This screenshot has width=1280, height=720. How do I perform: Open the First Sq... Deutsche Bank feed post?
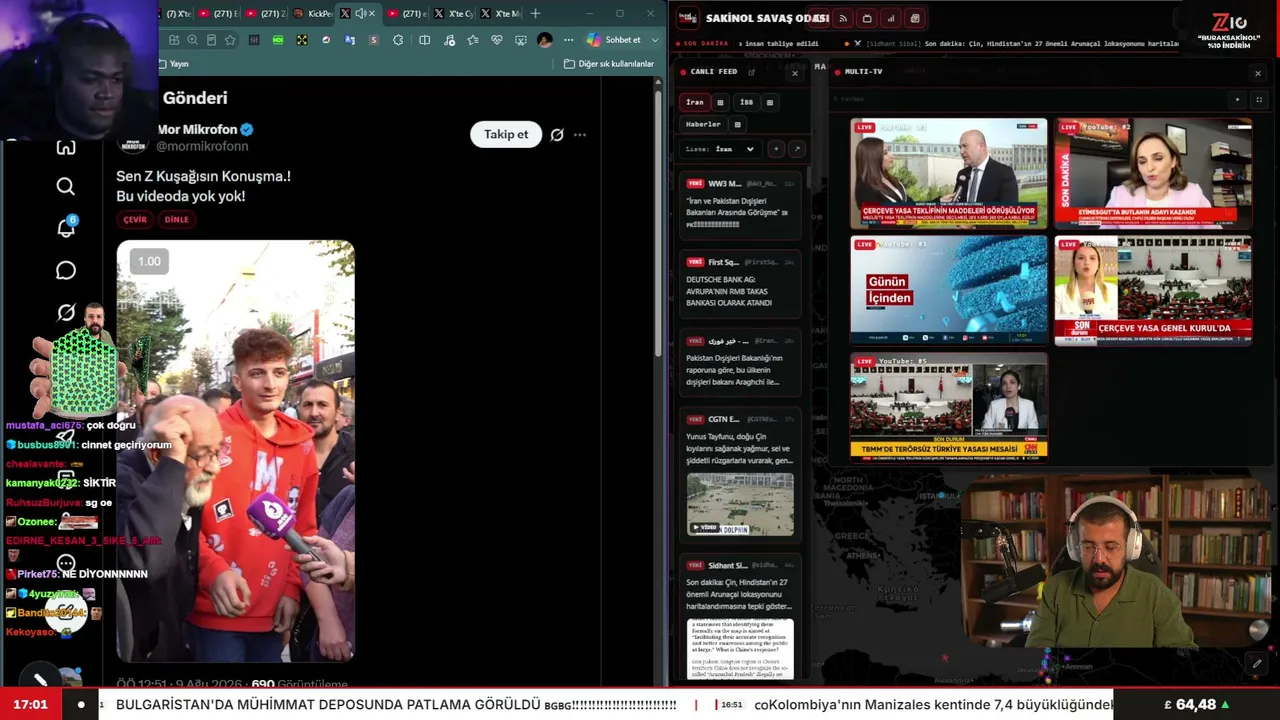(x=740, y=284)
